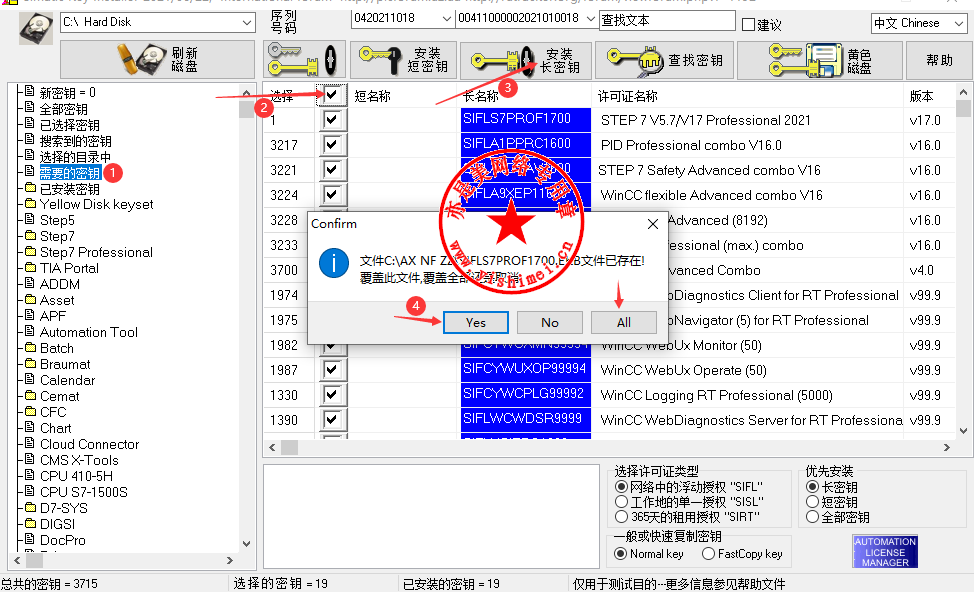Click the key-and-disk icon toolbar button
The height and width of the screenshot is (592, 974).
(304, 60)
